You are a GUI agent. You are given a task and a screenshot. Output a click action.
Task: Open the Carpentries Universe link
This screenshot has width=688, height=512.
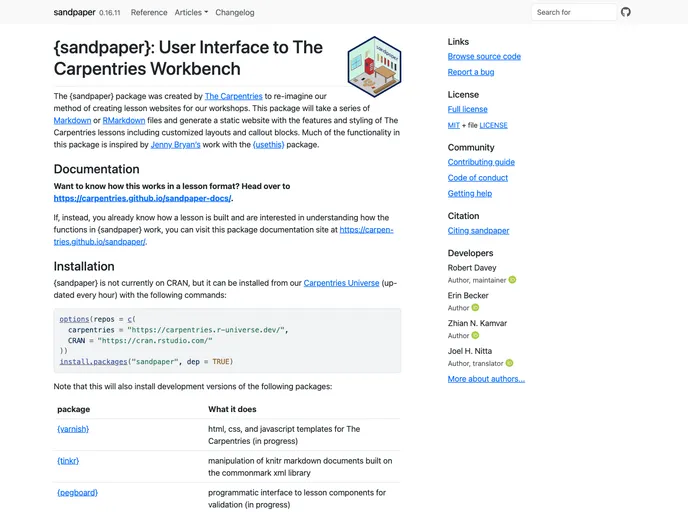click(341, 283)
